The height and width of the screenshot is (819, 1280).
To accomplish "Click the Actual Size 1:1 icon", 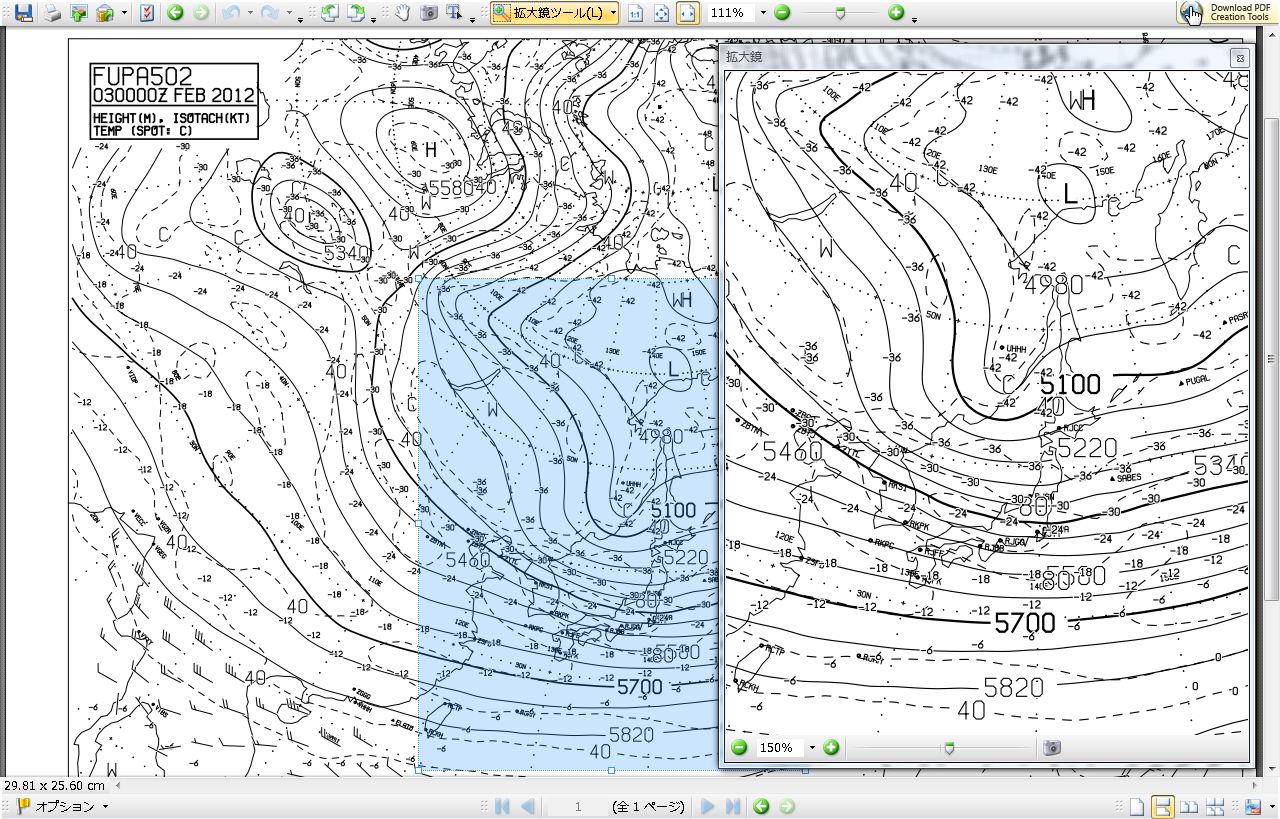I will (x=635, y=13).
